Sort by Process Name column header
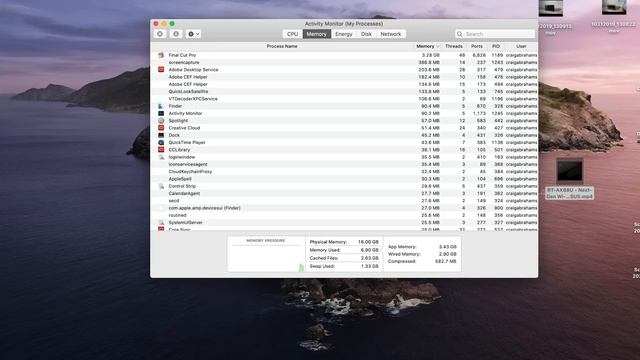640x360 pixels. pos(282,47)
